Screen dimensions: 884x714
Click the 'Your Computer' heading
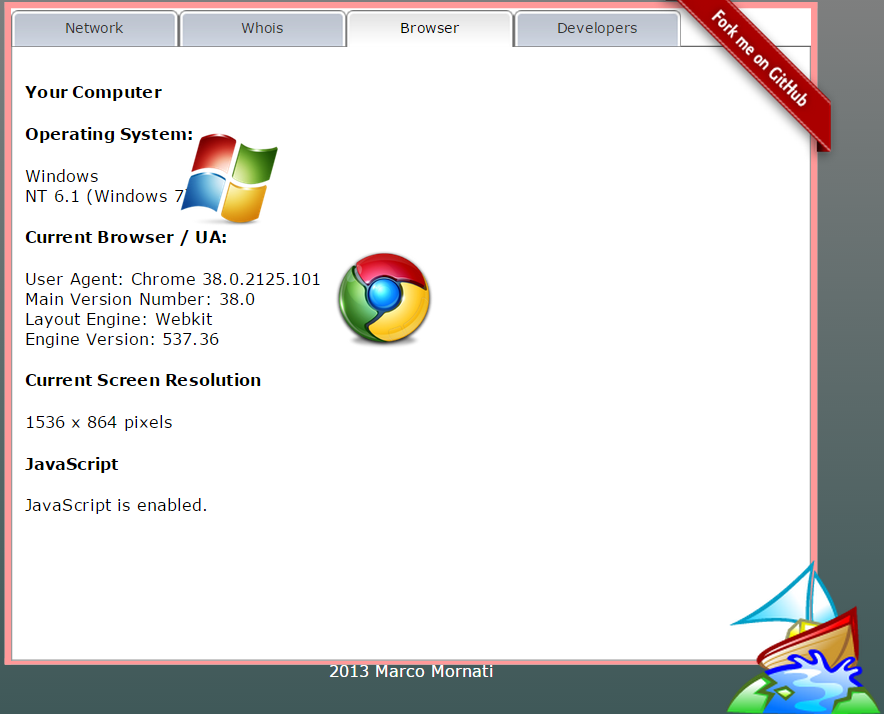[x=94, y=92]
